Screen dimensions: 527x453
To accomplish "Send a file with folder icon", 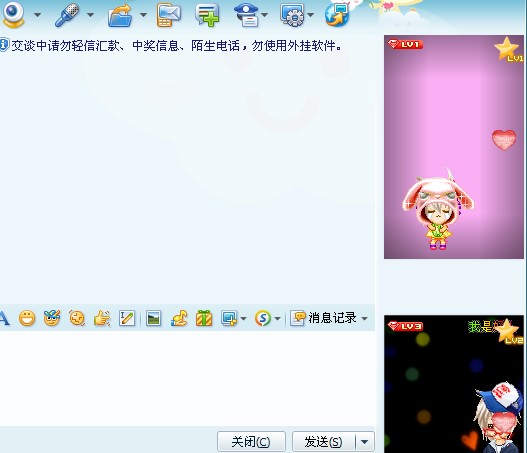I will [x=120, y=15].
